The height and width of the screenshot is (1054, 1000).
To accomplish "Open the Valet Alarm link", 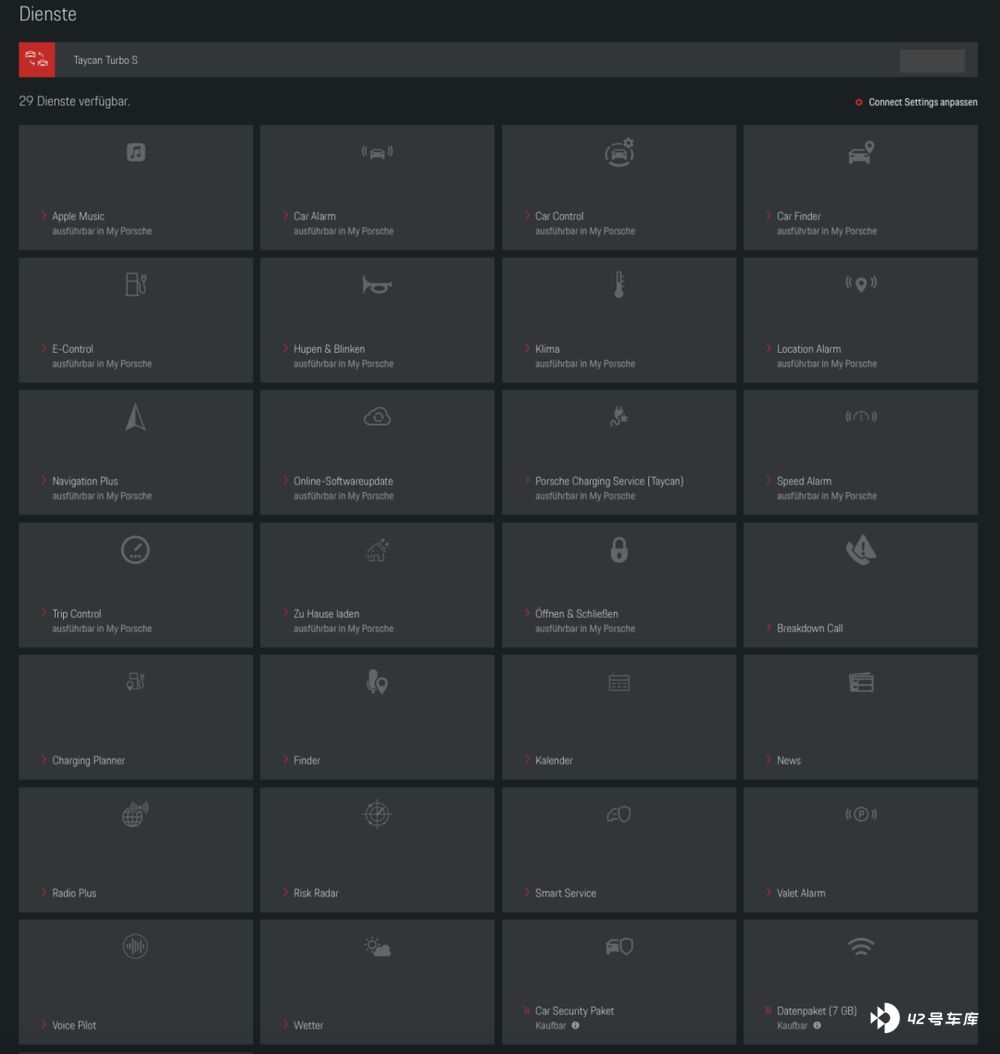I will [x=800, y=893].
